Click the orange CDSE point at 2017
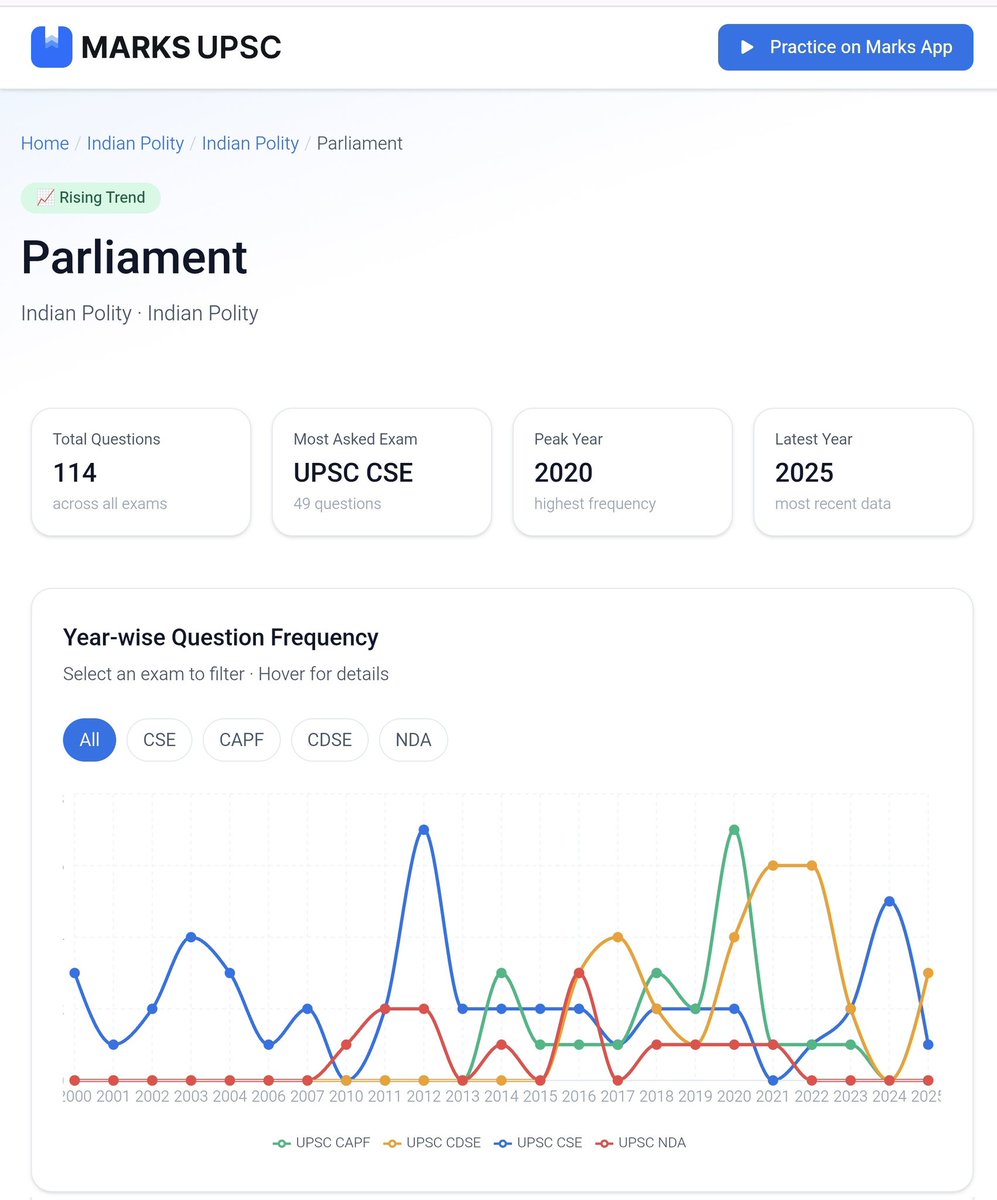This screenshot has height=1200, width=997. [618, 937]
